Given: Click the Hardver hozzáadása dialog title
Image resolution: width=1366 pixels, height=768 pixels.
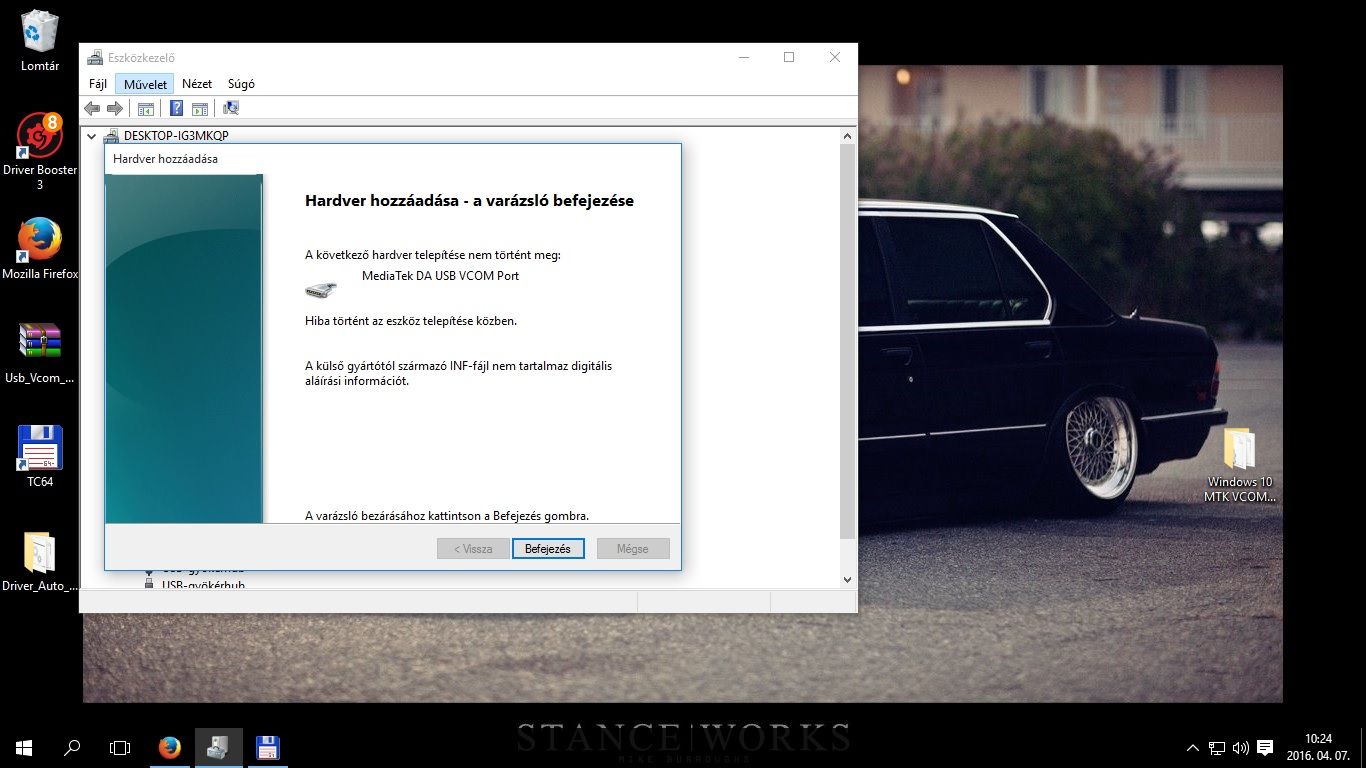Looking at the screenshot, I should [165, 159].
